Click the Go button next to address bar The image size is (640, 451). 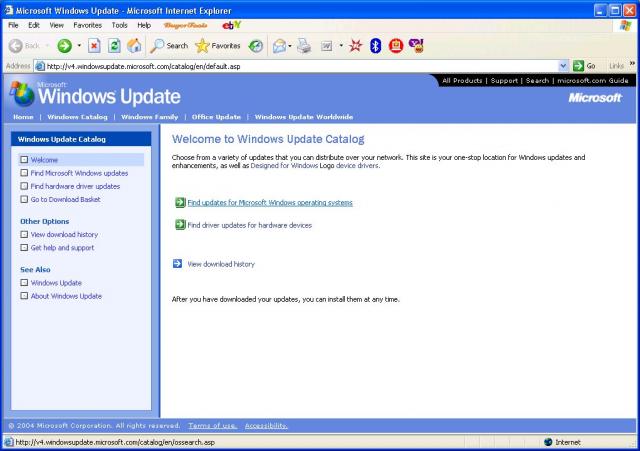click(x=584, y=66)
